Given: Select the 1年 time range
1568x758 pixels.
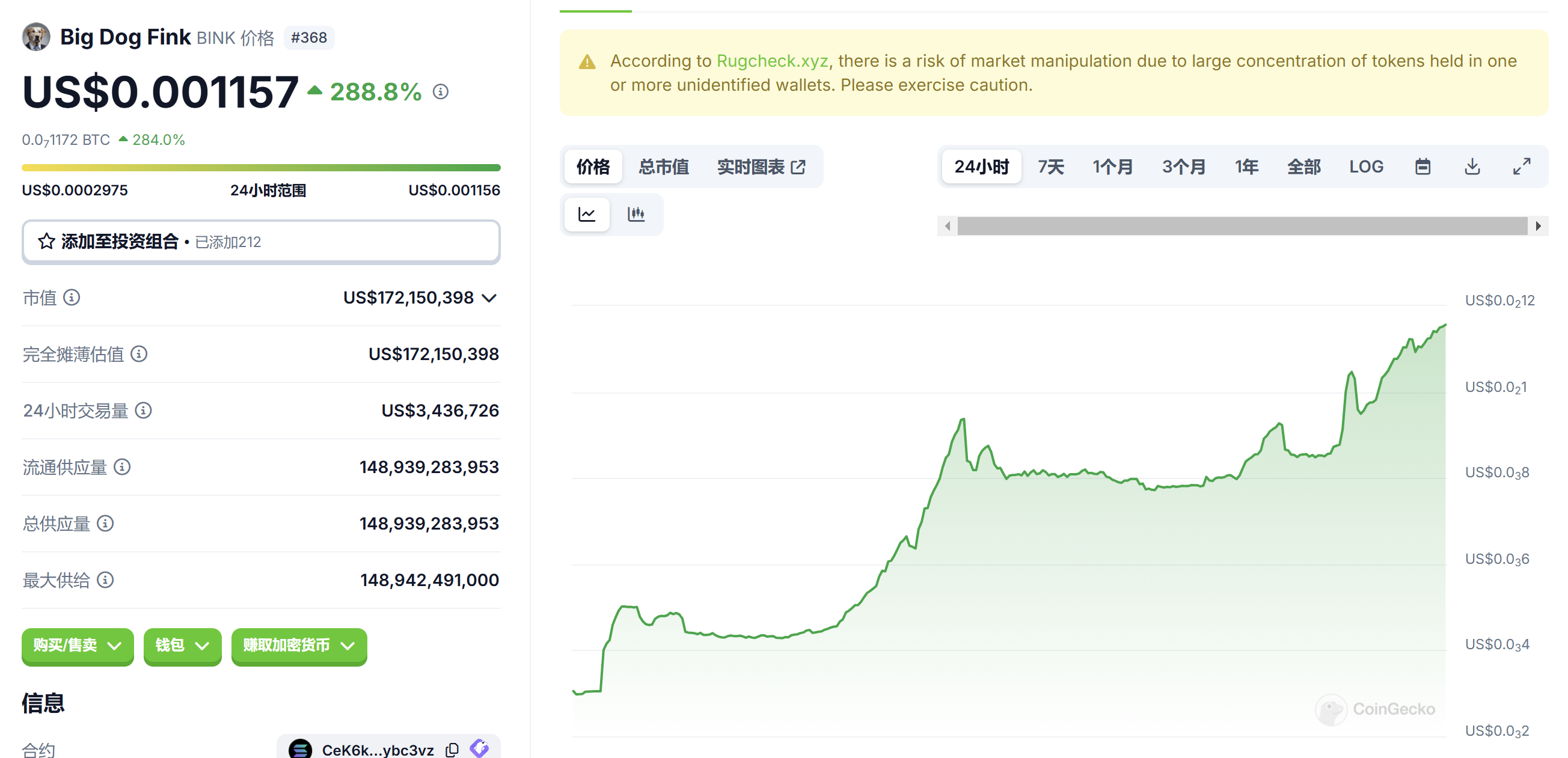Looking at the screenshot, I should 1246,167.
